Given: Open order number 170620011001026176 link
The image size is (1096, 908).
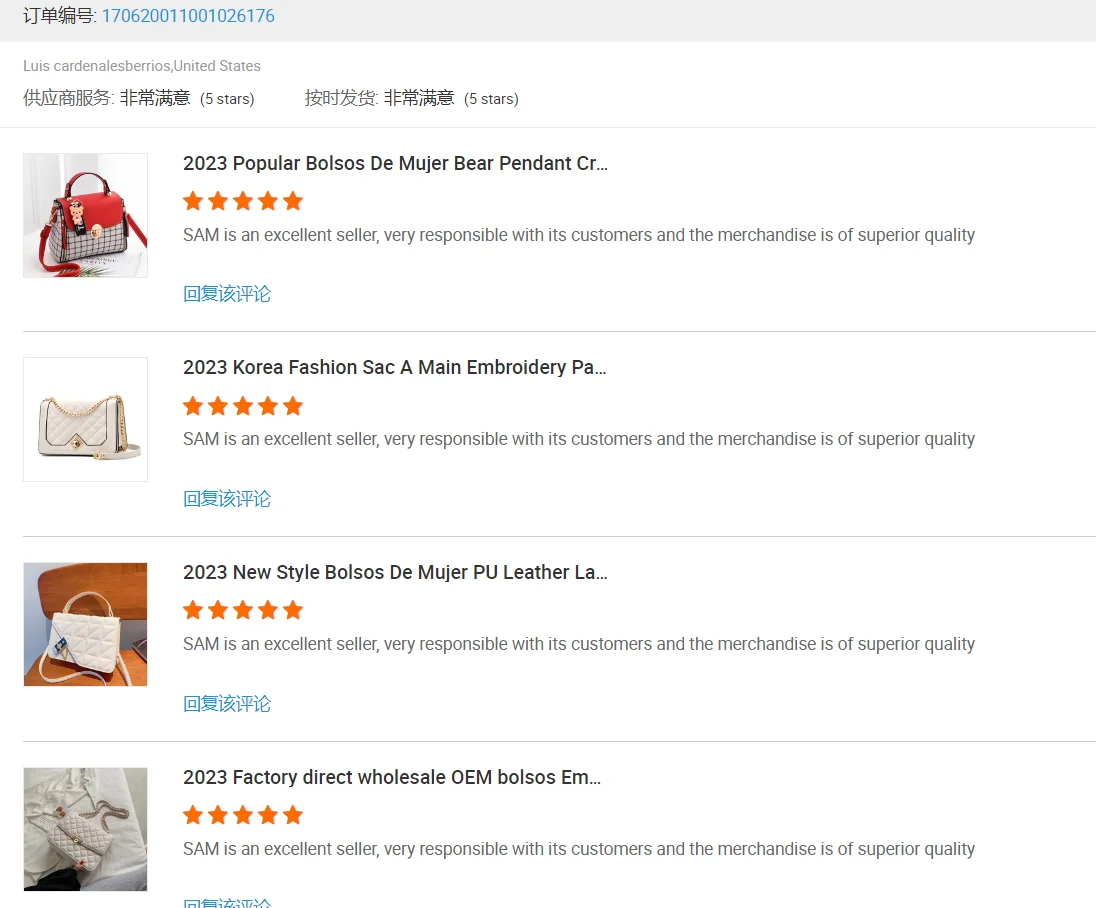Looking at the screenshot, I should [188, 16].
